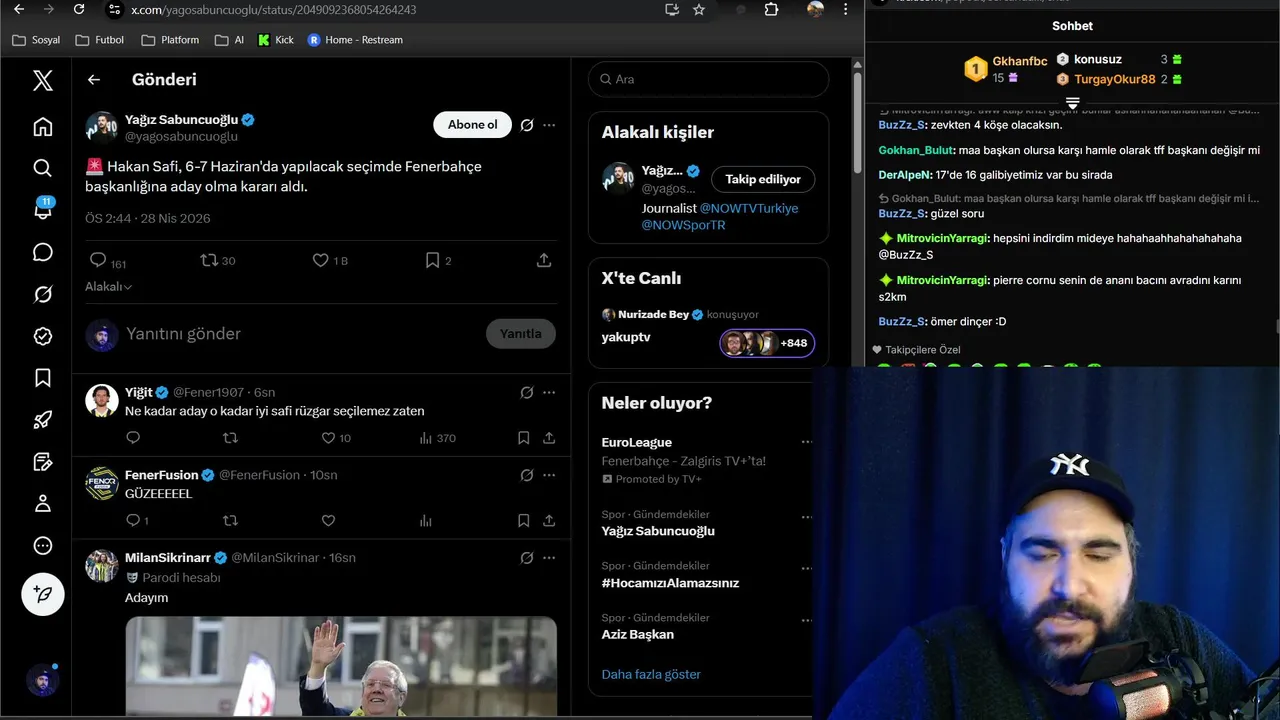
Task: Open Sosyal bookmarks folder
Action: tap(36, 40)
